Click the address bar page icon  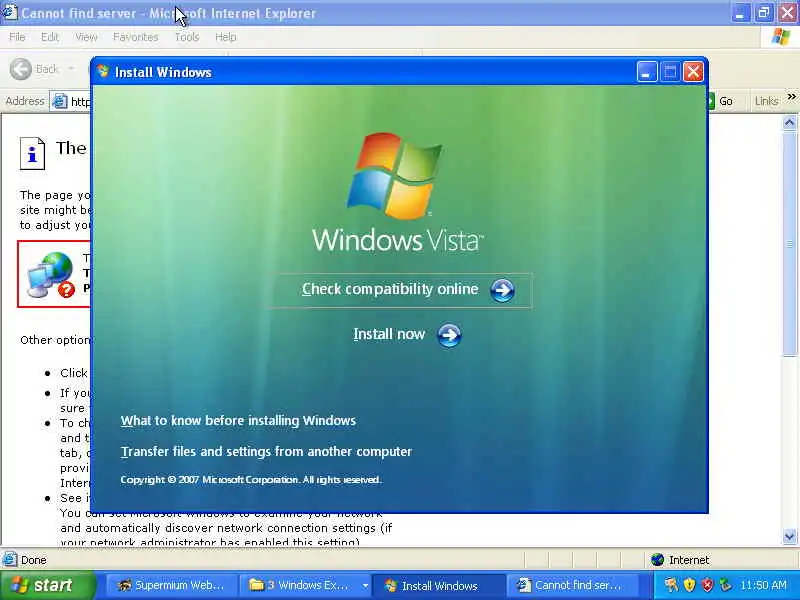60,101
